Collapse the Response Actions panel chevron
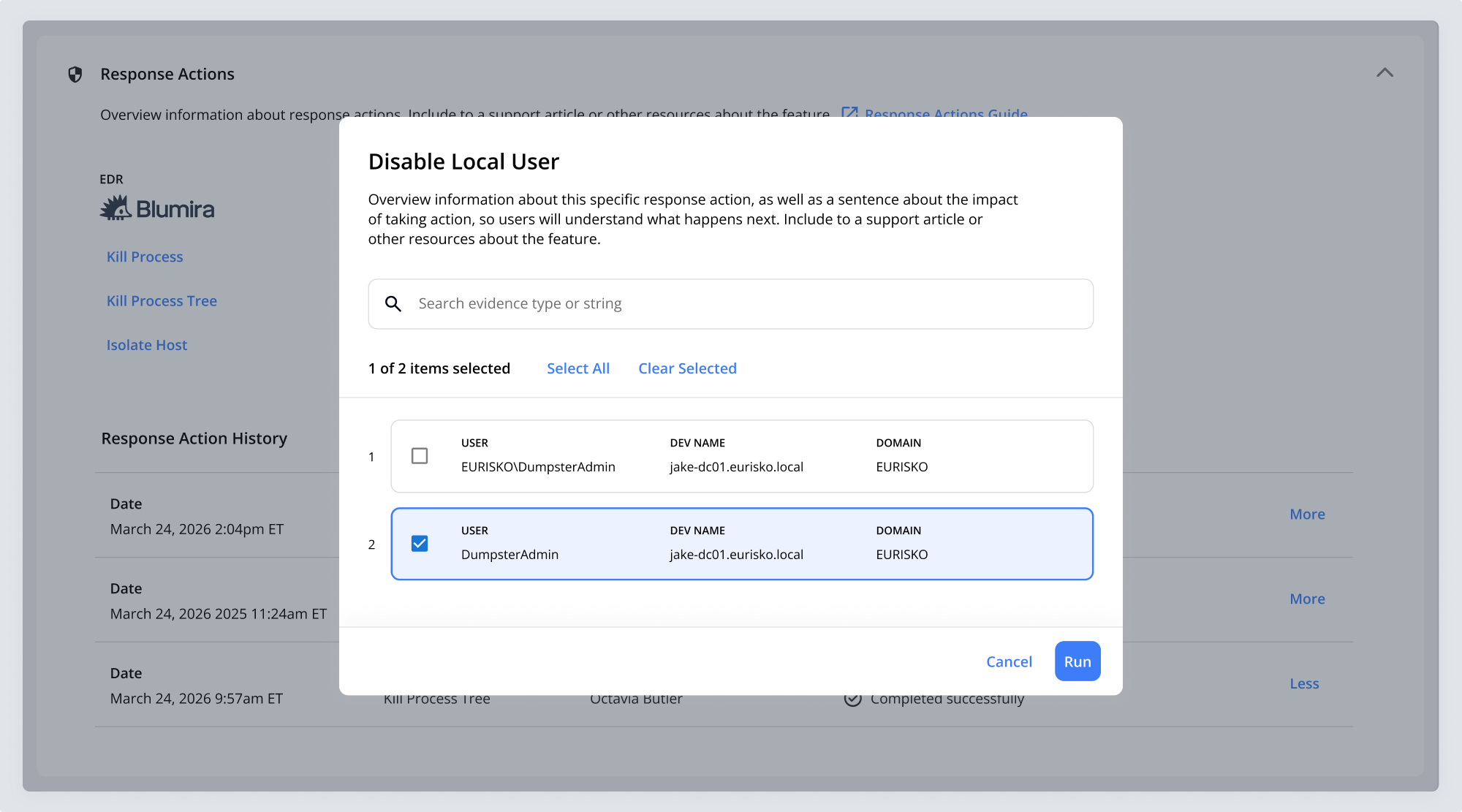 1385,73
